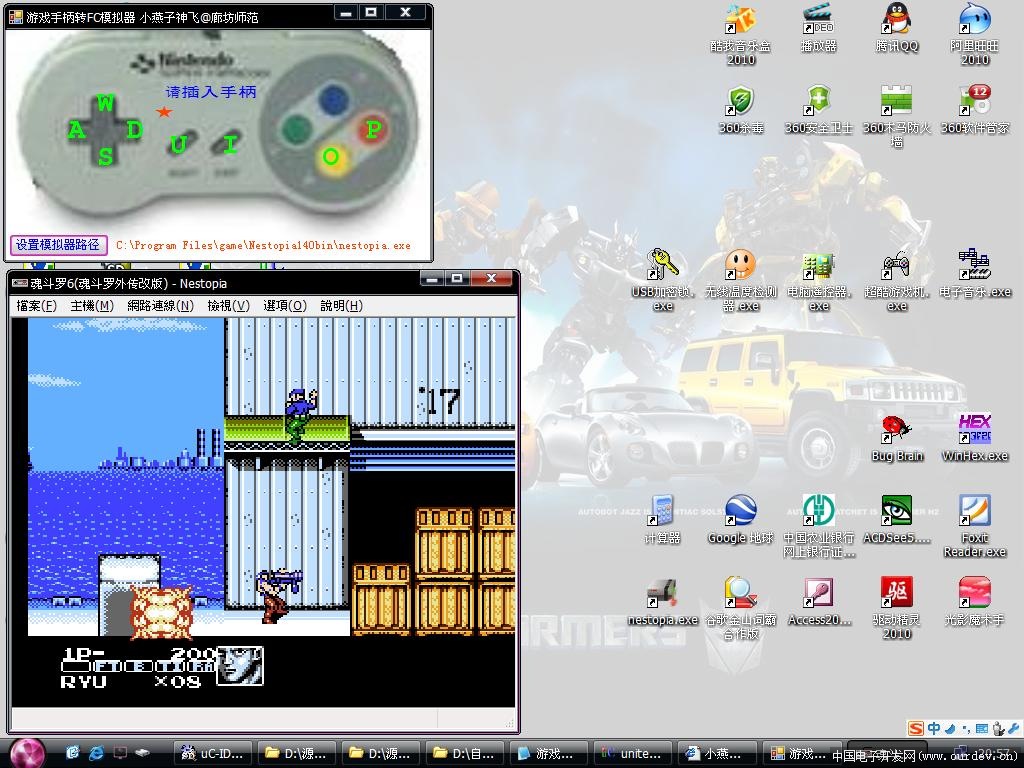Switch to the 小燕... taskbar button
1024x768 pixels.
[x=716, y=754]
